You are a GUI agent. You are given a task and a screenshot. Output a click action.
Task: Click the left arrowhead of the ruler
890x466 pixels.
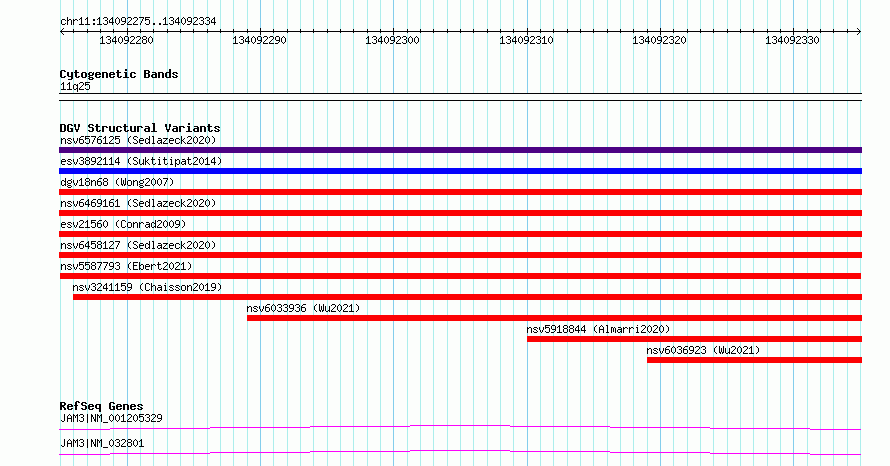(x=62, y=32)
